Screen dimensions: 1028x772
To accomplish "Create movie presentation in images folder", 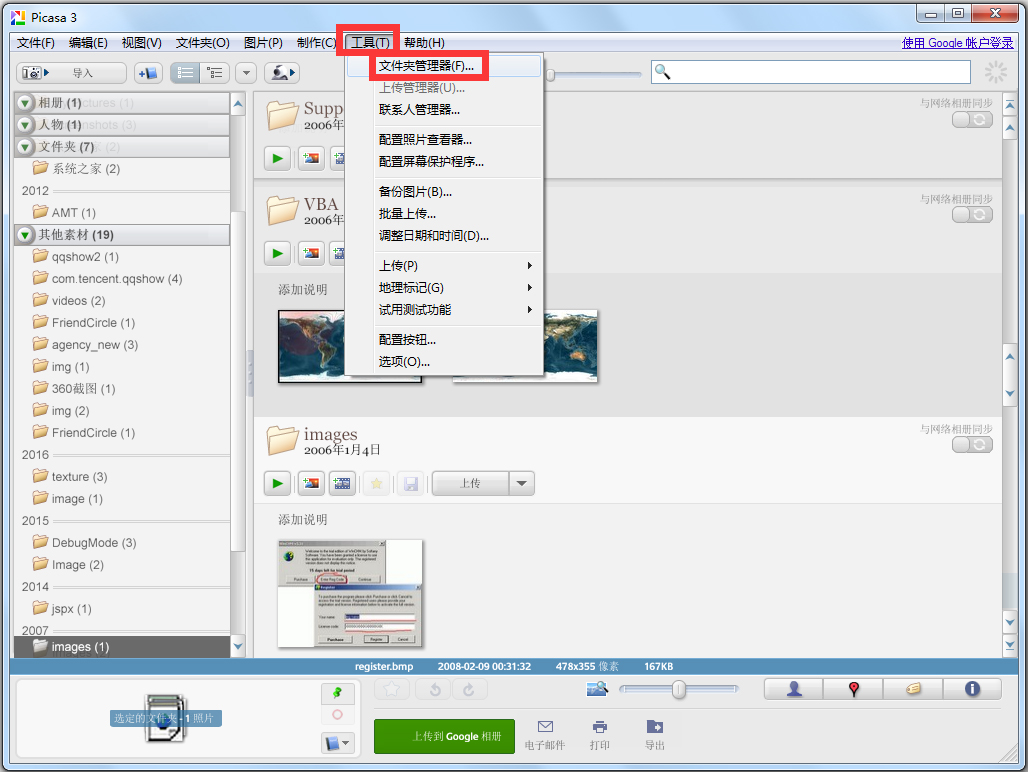I will click(x=342, y=484).
